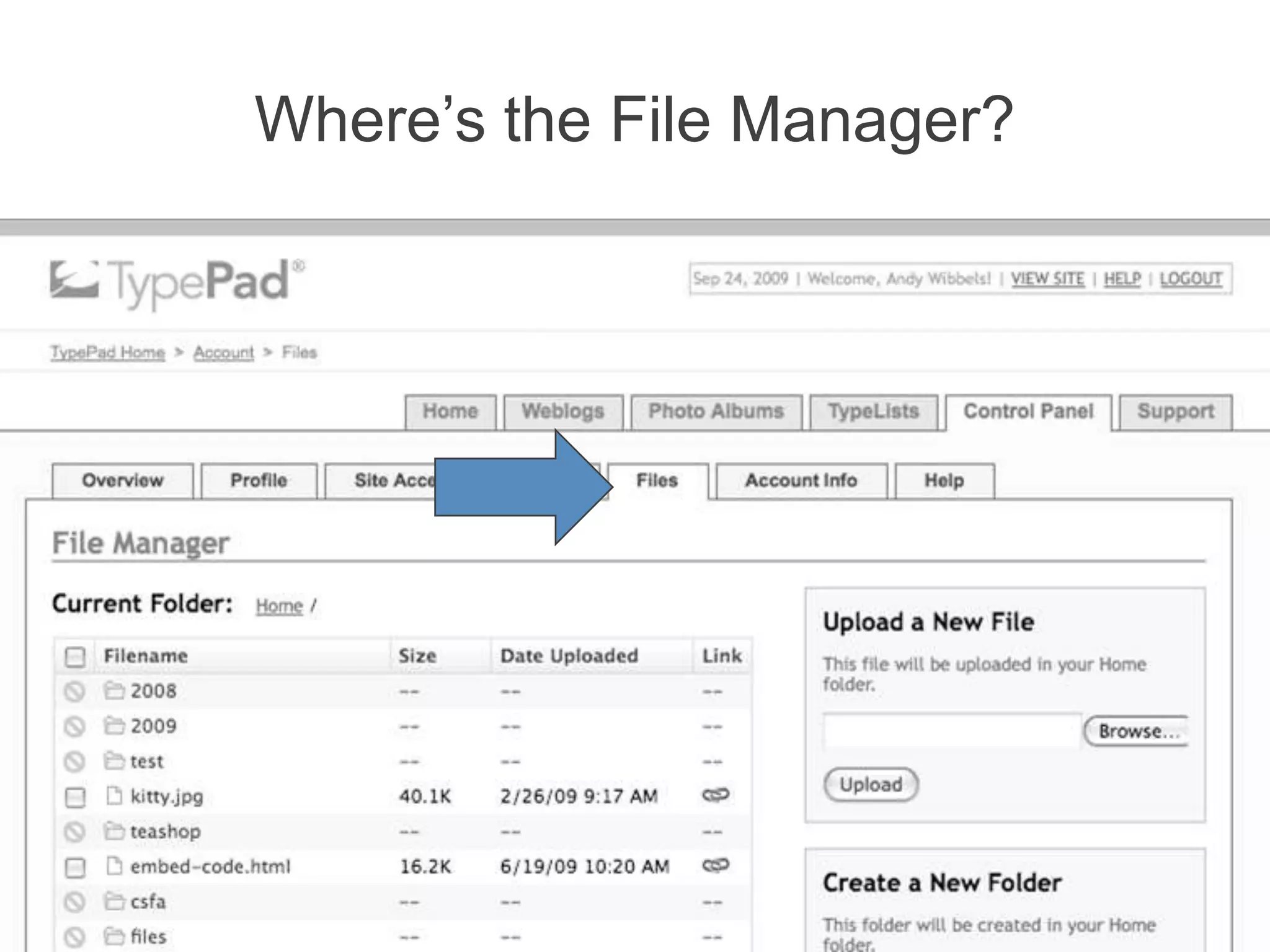Check the box for kitty.jpg
The image size is (1270, 952).
click(x=75, y=797)
